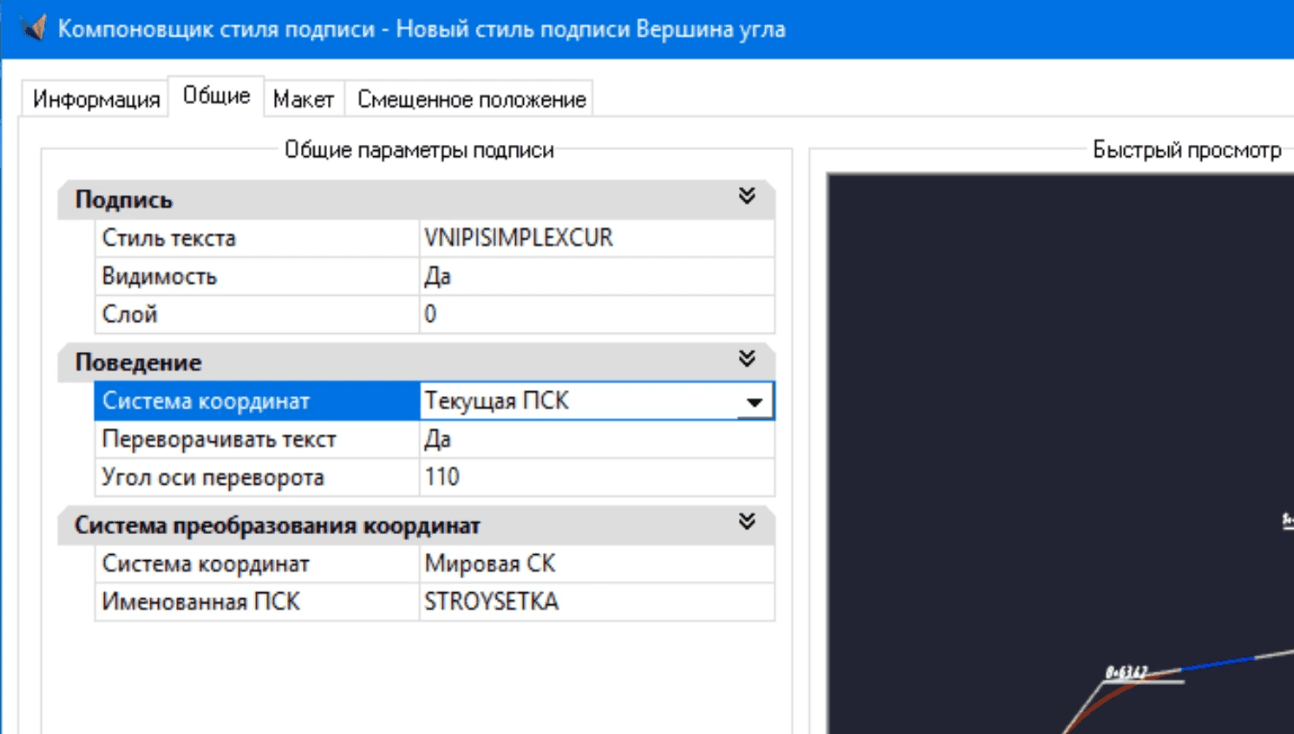Toggle the Видимость value off

point(500,276)
